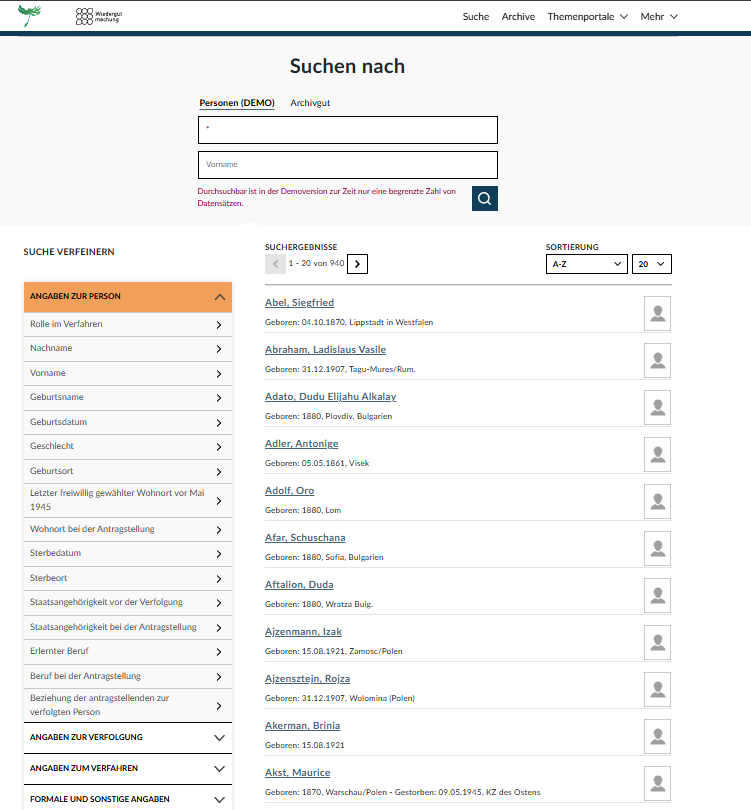Click the person icon beside Adler, Antonige
Viewport: 751px width, 810px height.
coord(657,454)
